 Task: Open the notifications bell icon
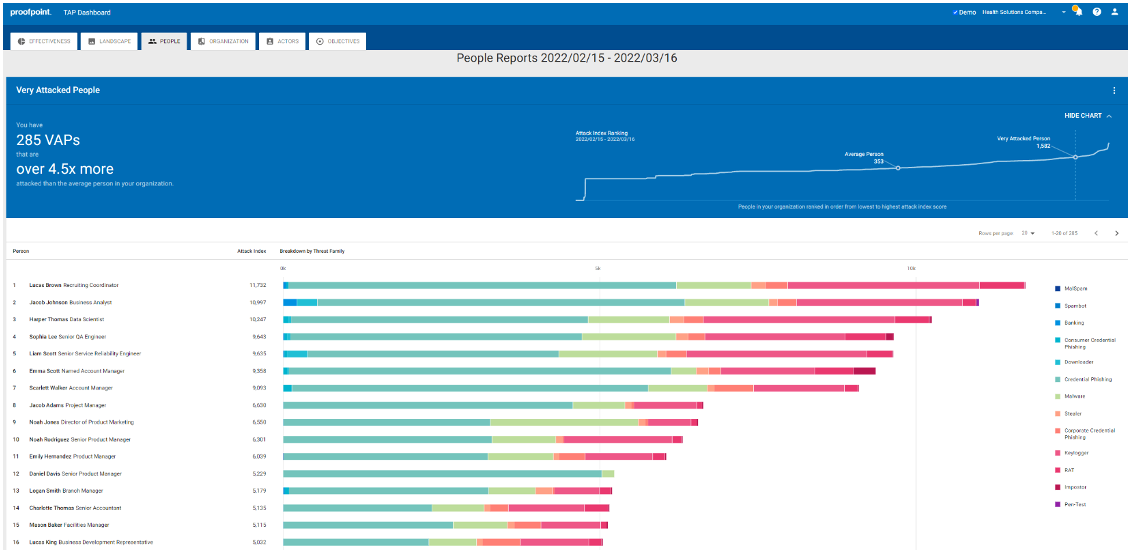click(x=1078, y=12)
